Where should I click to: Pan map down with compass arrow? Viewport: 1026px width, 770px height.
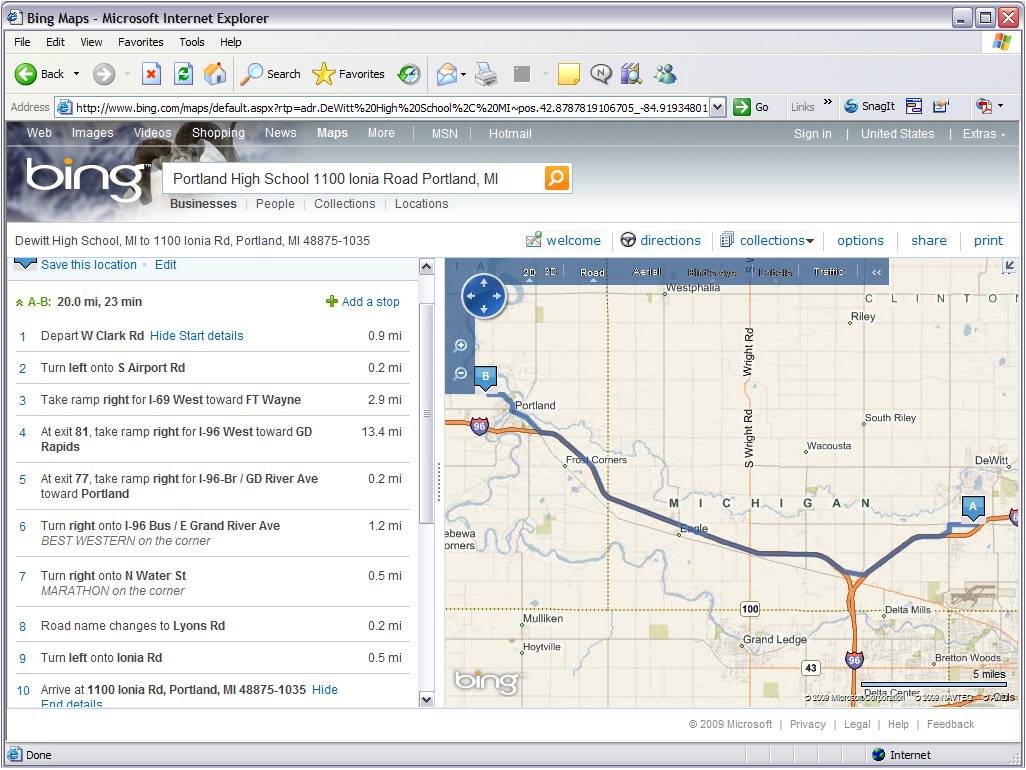[484, 309]
